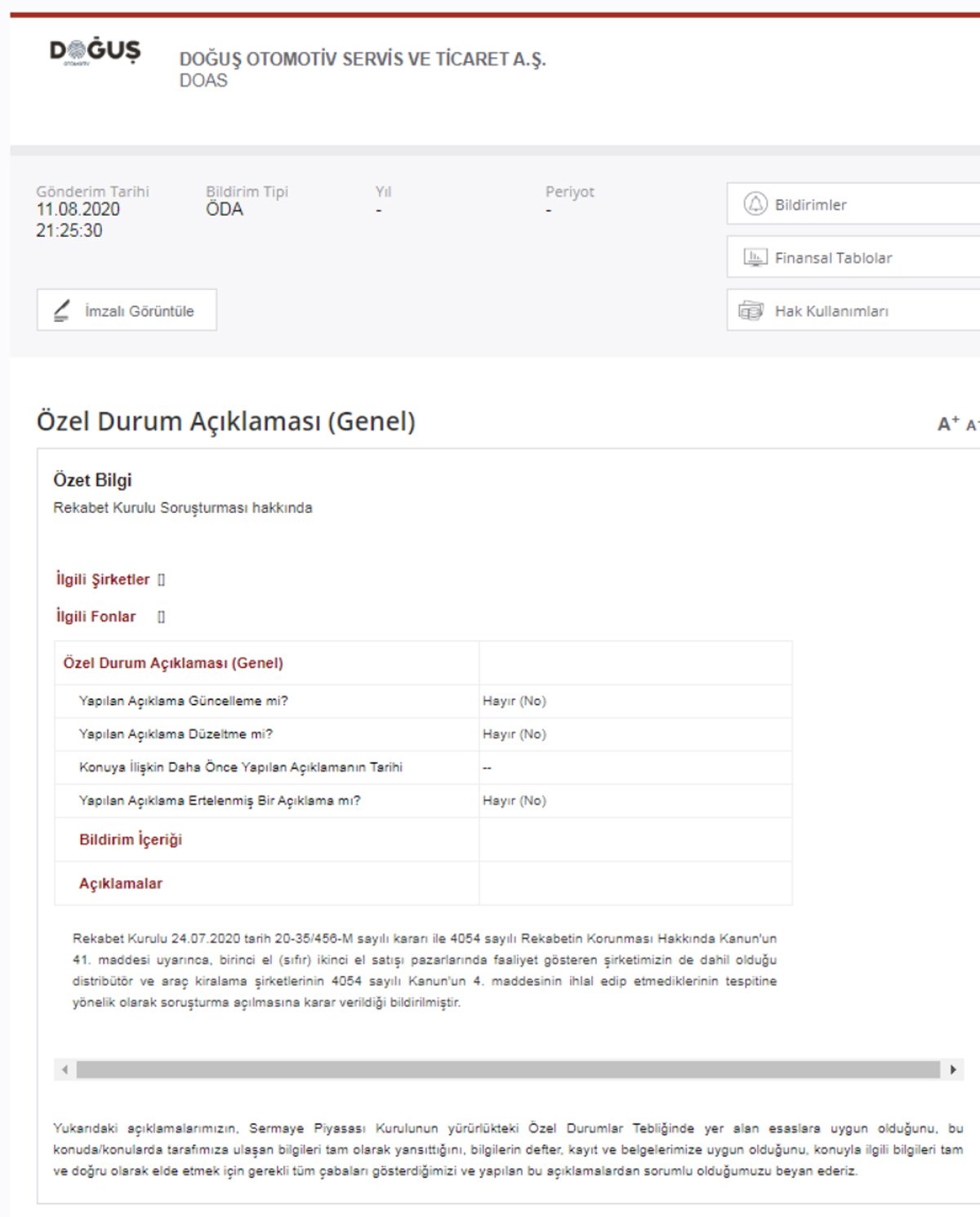Click Hayır (No) in the Düzeltme mi row
Viewport: 980px width, 1217px height.
tap(514, 734)
